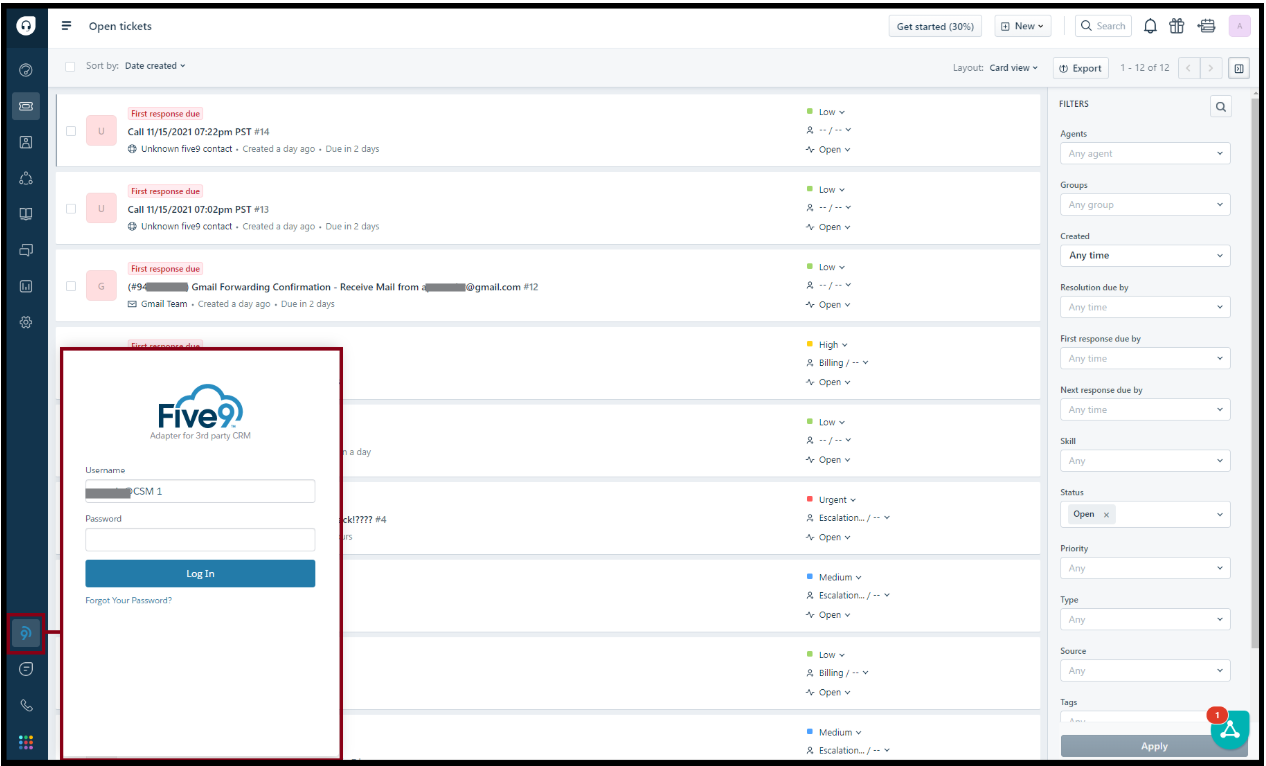Open the Next response due by dropdown
Screen dimensions: 1266x766
(1145, 410)
